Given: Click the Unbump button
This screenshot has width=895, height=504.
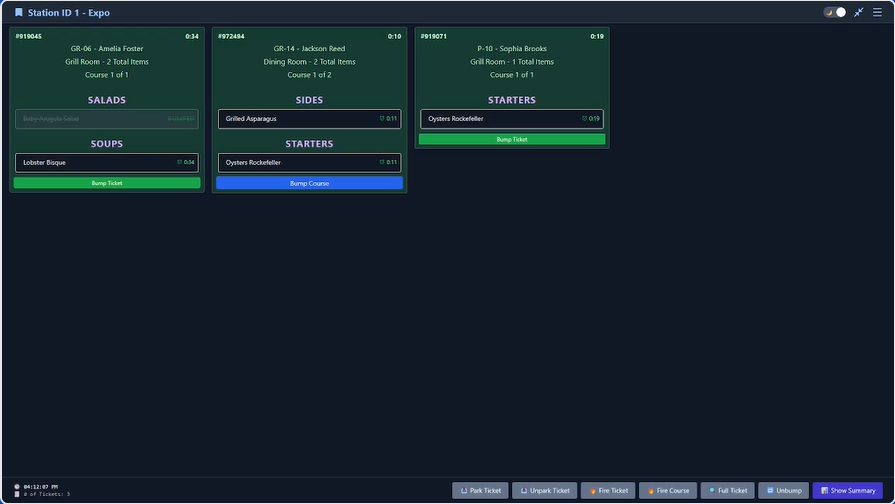Looking at the screenshot, I should pyautogui.click(x=784, y=490).
